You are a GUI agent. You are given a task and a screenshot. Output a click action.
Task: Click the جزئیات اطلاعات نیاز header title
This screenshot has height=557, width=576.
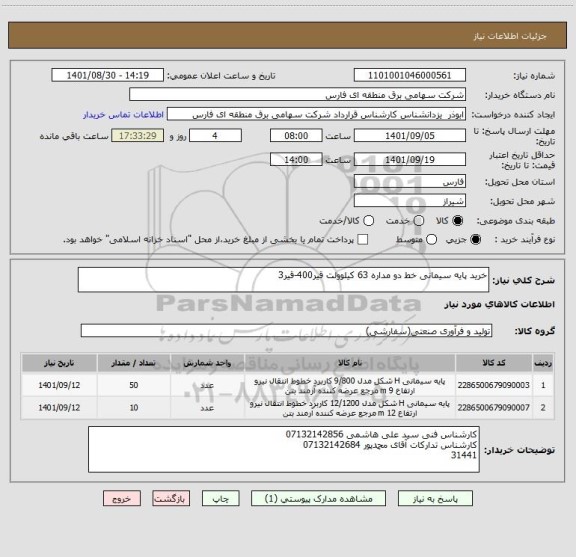[510, 36]
